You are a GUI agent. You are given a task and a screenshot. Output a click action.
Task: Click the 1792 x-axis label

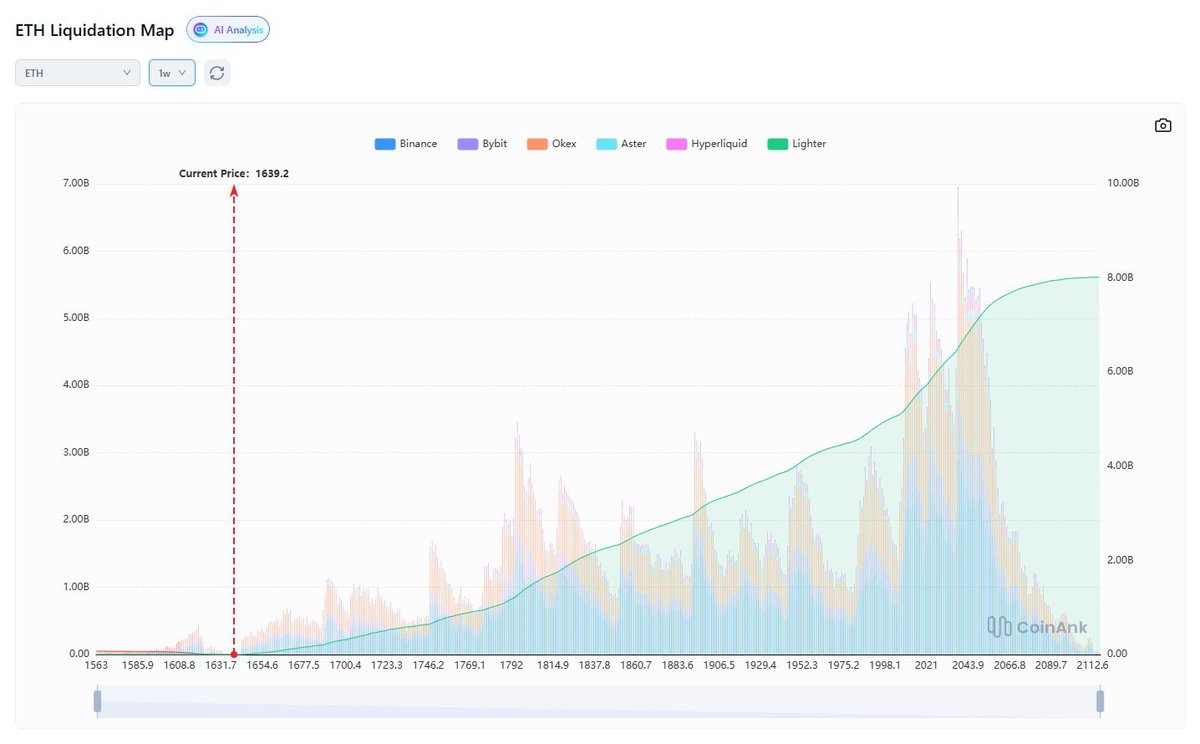click(x=512, y=665)
